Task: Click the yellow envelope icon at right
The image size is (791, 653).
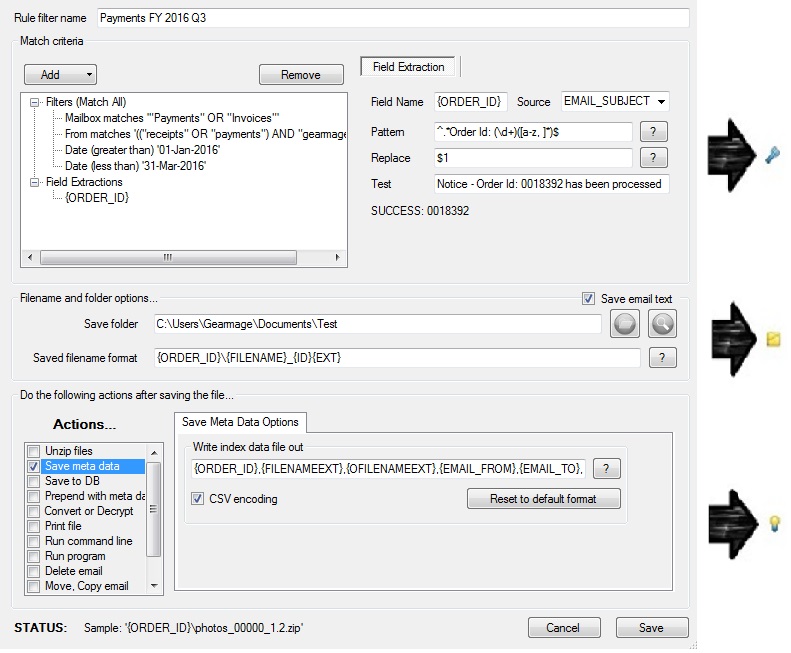Action: tap(773, 340)
